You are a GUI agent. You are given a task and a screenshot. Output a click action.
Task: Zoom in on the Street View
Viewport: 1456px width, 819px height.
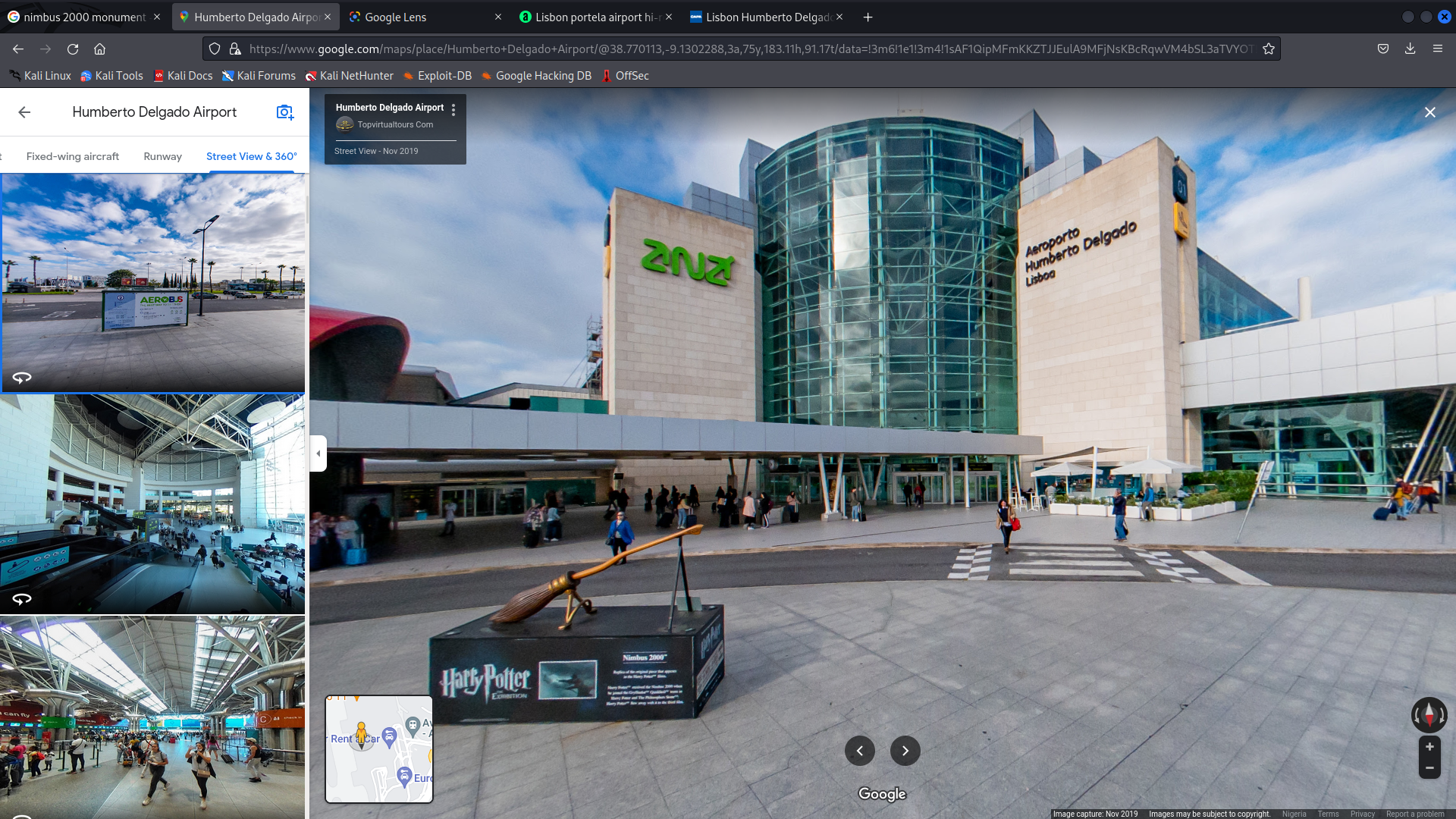click(x=1429, y=747)
